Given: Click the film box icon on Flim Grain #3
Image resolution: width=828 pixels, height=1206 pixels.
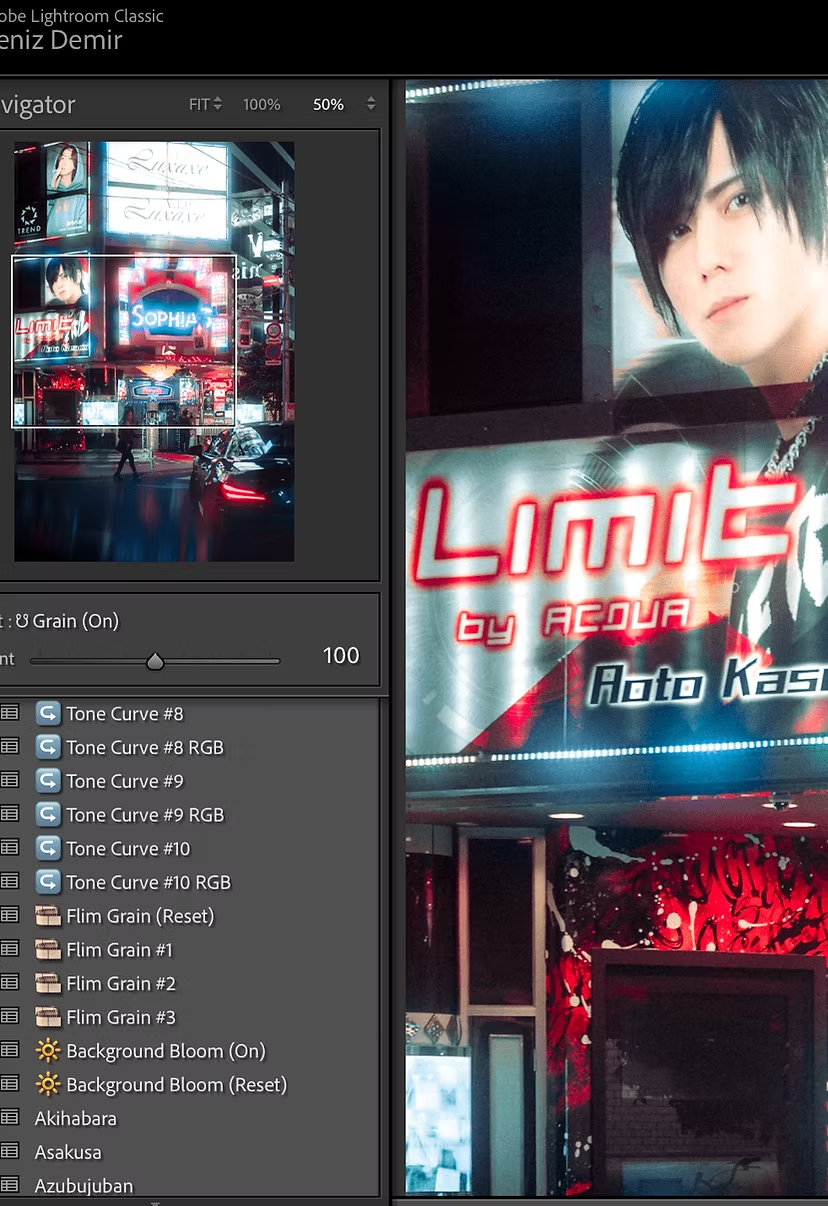Looking at the screenshot, I should point(48,1017).
